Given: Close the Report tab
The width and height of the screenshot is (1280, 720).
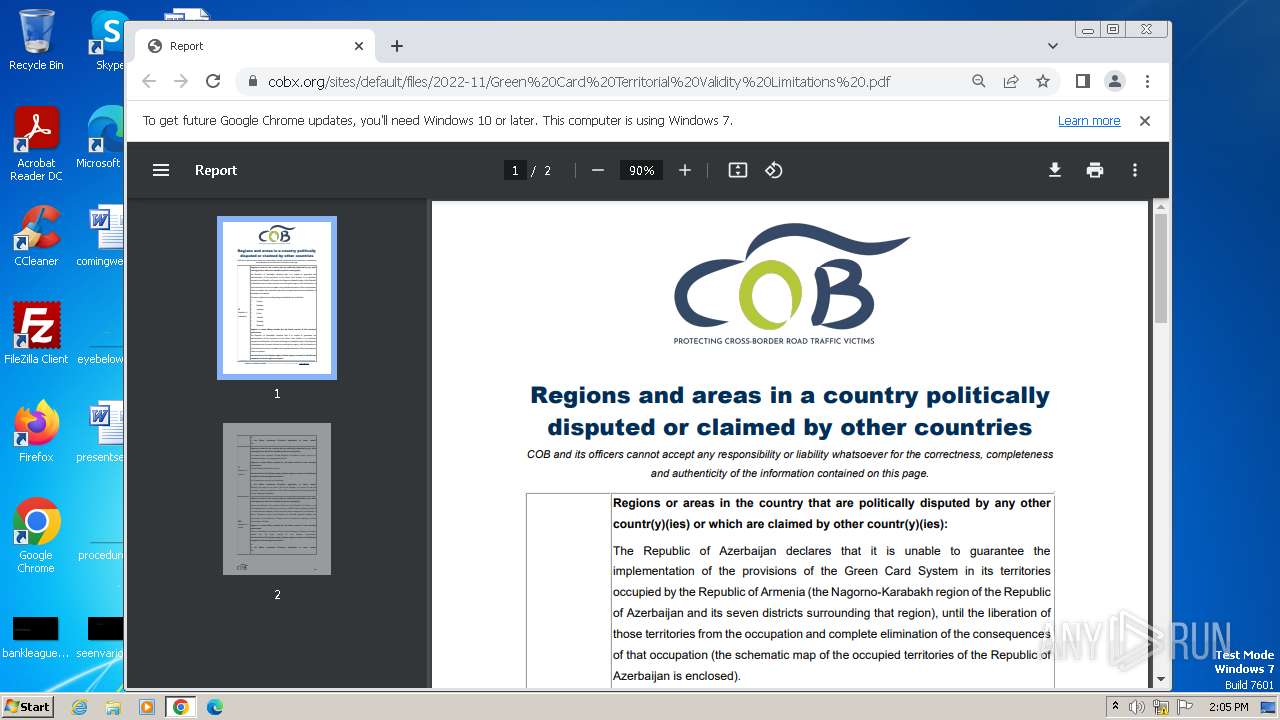Looking at the screenshot, I should 359,46.
